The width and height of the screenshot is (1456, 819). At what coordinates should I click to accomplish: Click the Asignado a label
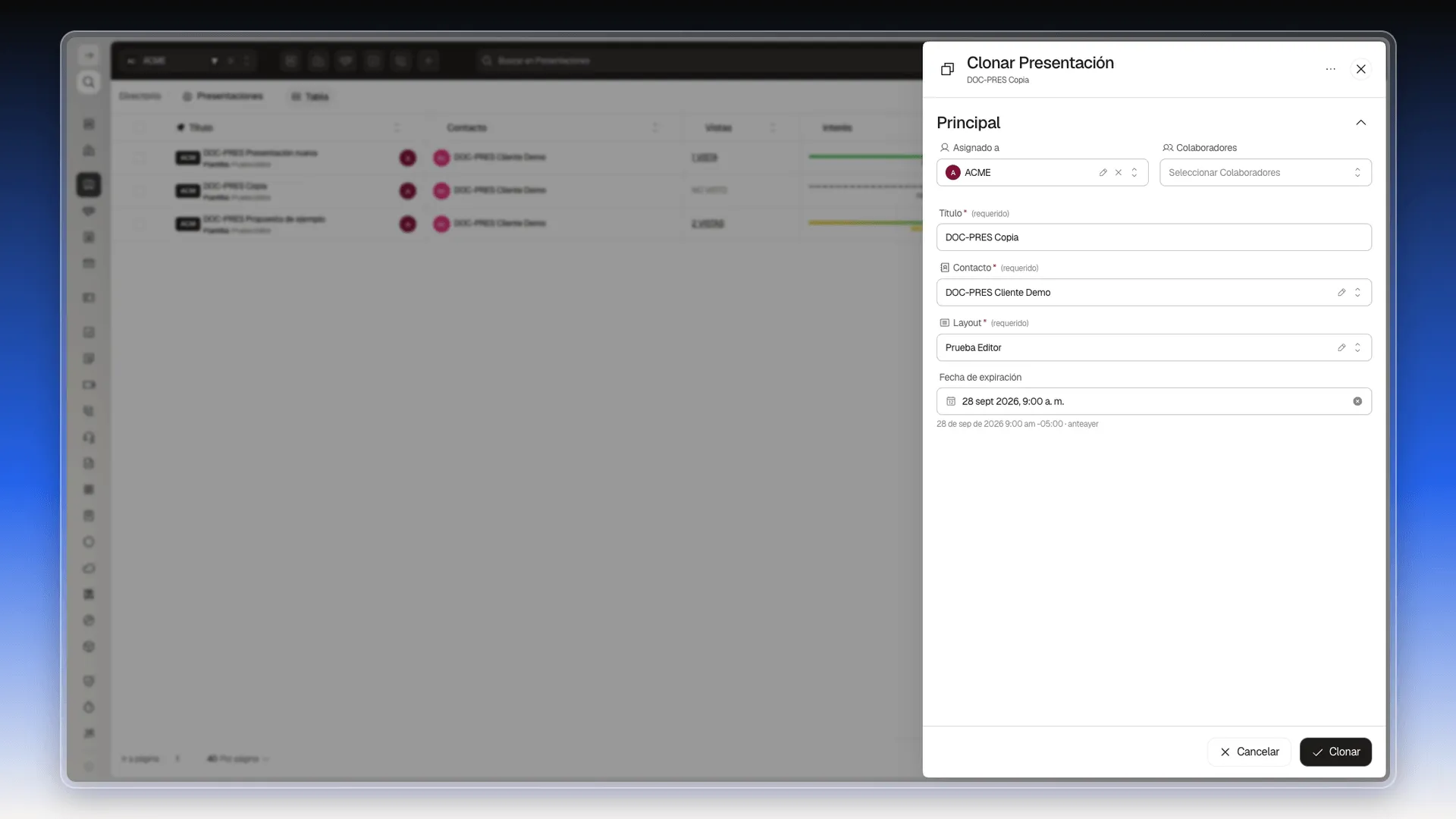tap(975, 148)
